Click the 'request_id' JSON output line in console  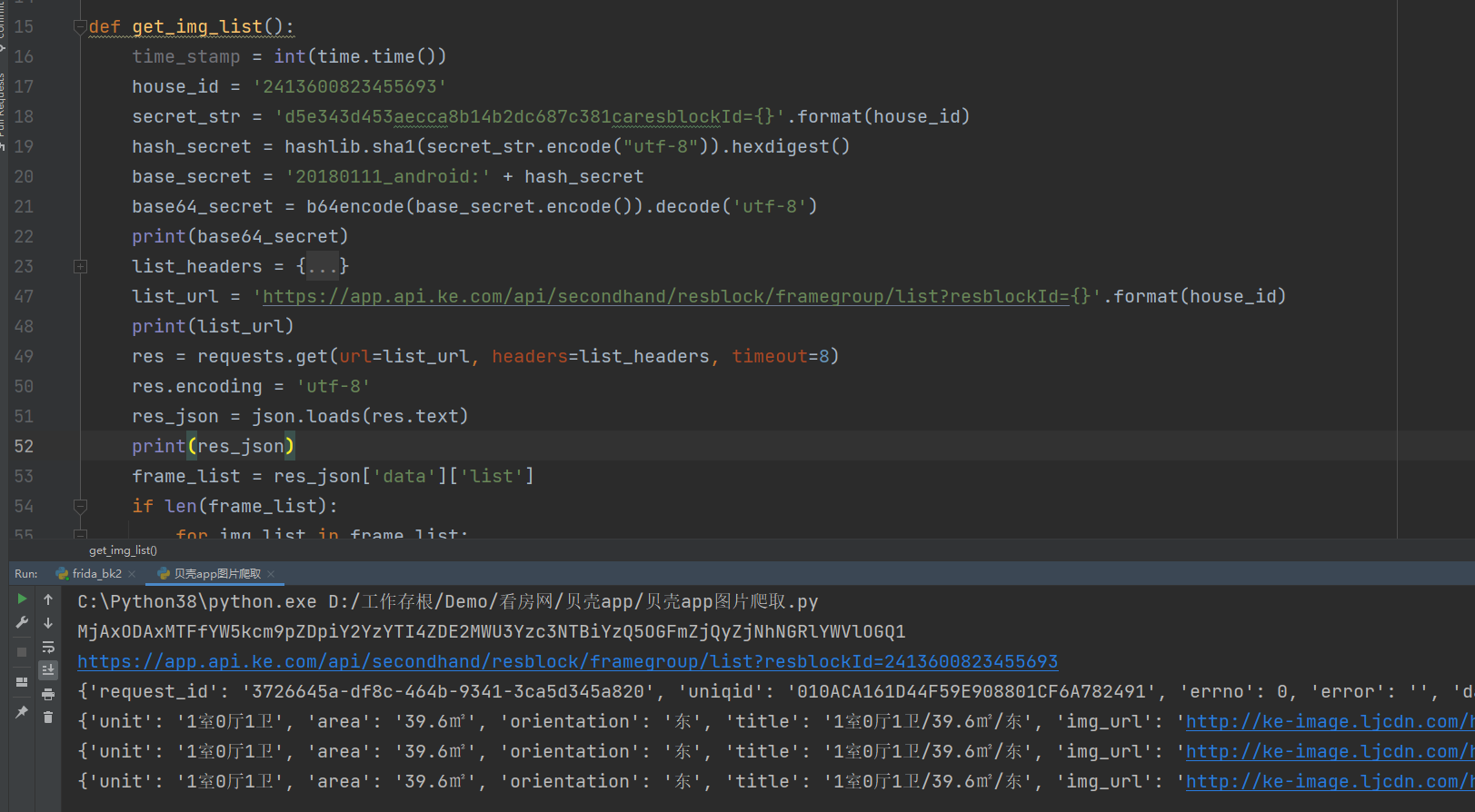click(776, 691)
